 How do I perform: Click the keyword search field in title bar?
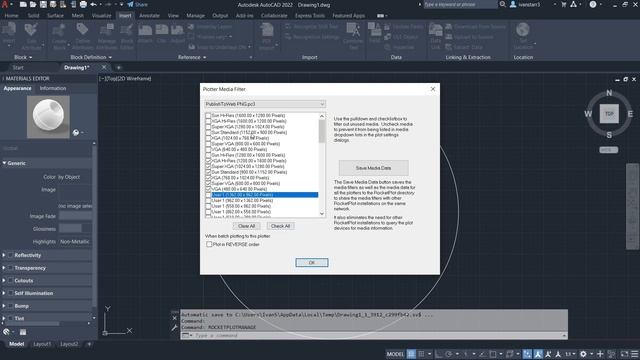[460, 4]
